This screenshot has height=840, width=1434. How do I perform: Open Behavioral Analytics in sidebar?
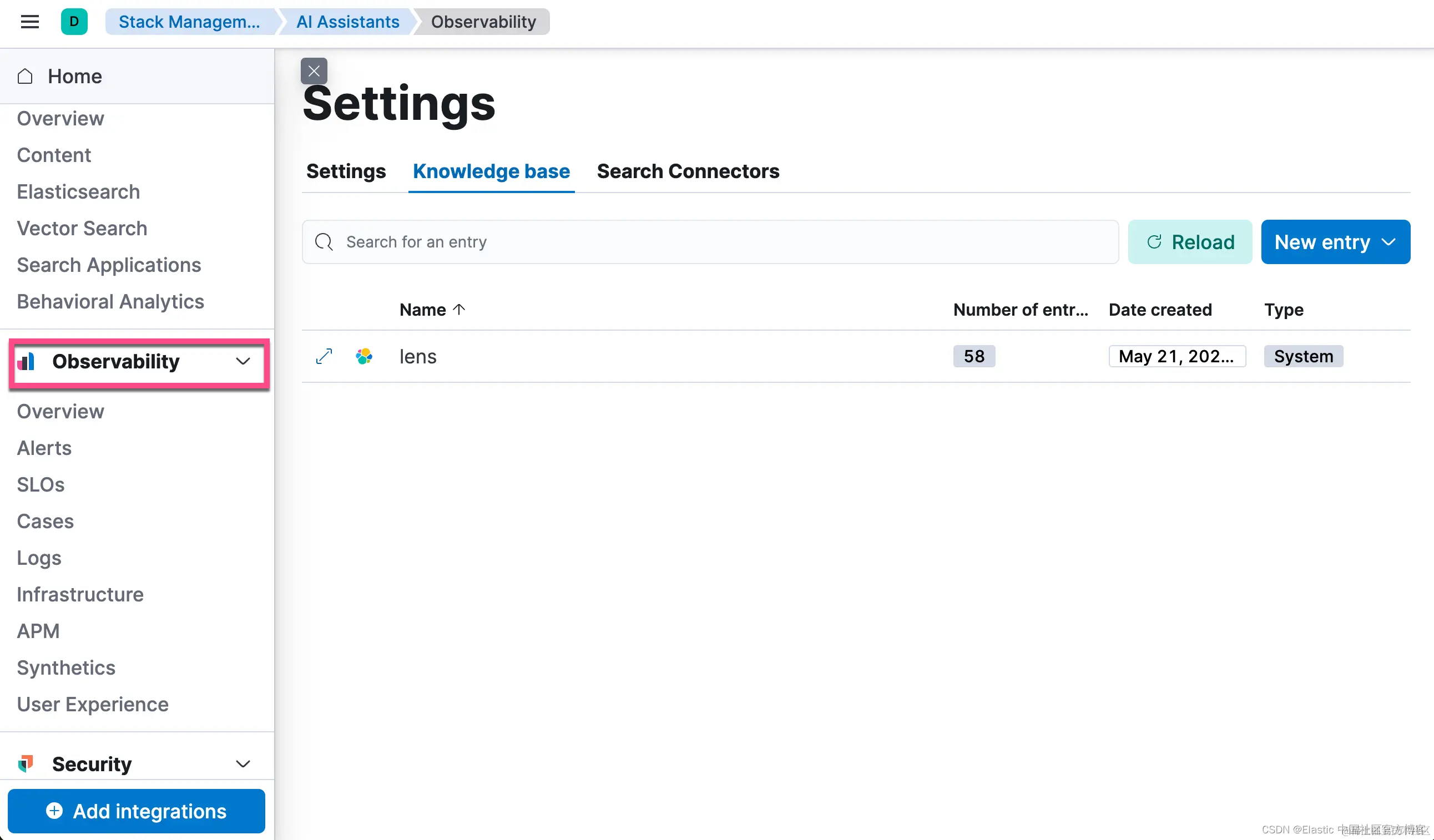coord(110,301)
